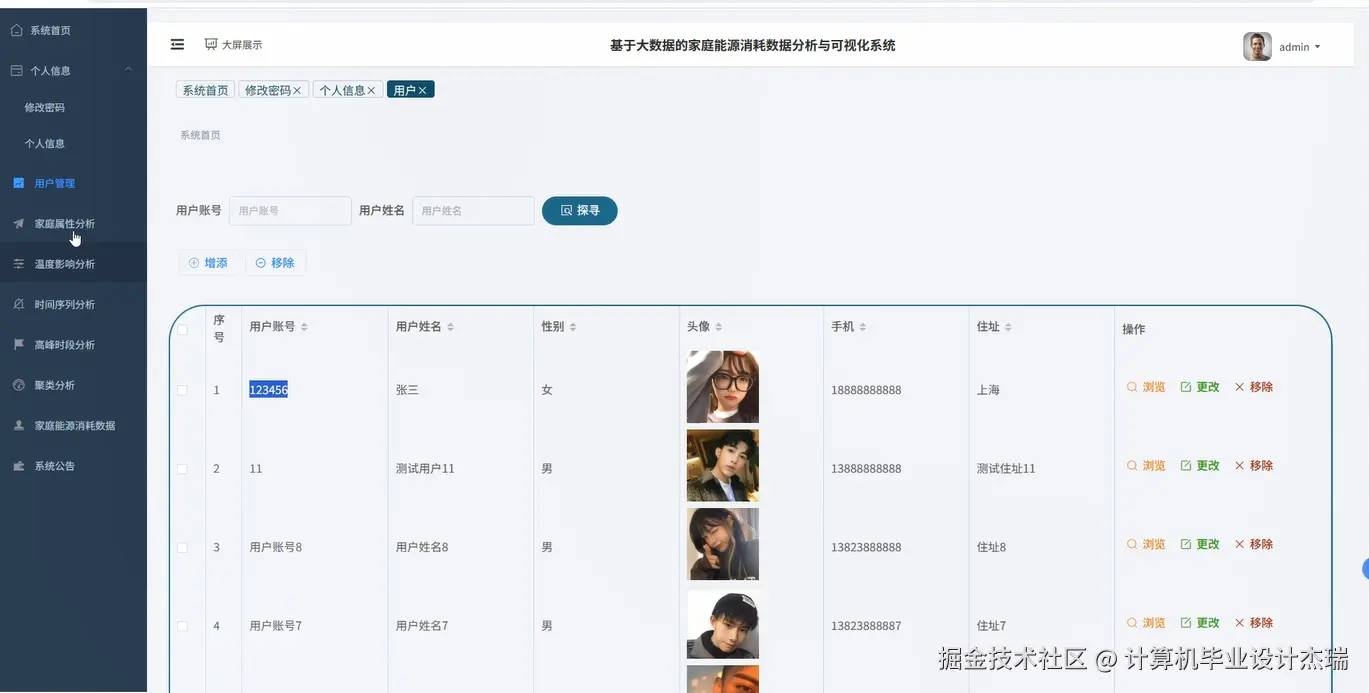Click 浏览 for user 张三
The width and height of the screenshot is (1369, 693).
tap(1146, 387)
